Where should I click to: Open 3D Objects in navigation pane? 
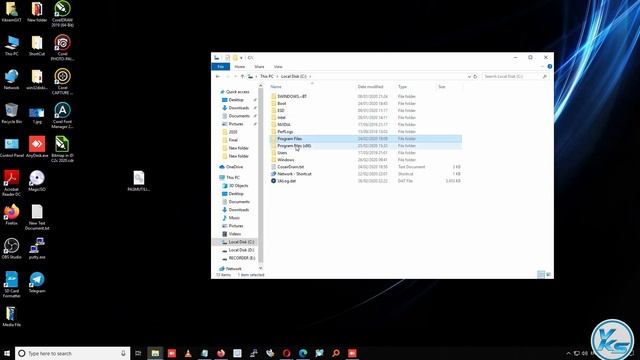click(238, 186)
